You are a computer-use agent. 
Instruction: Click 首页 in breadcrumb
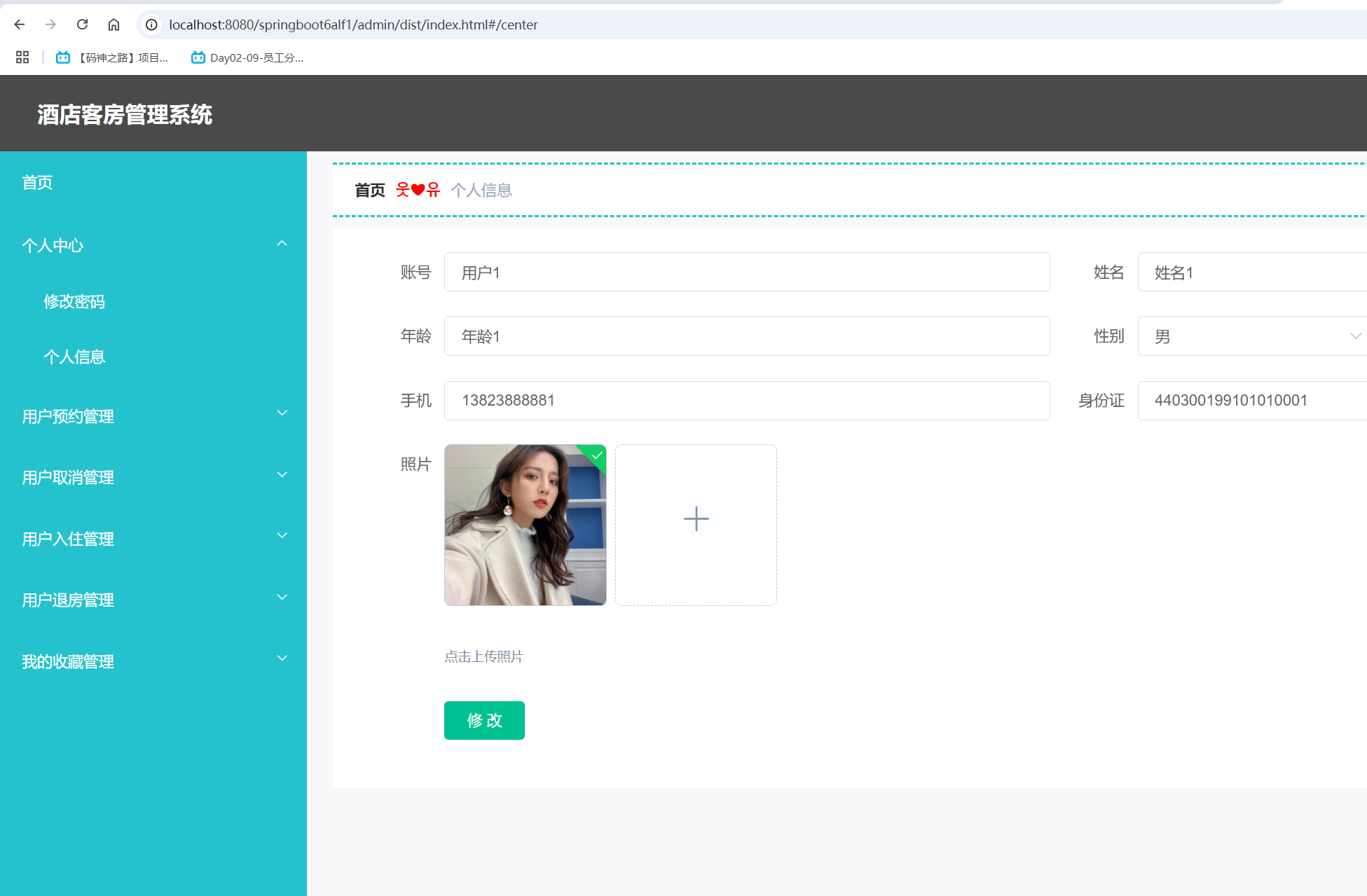[370, 190]
